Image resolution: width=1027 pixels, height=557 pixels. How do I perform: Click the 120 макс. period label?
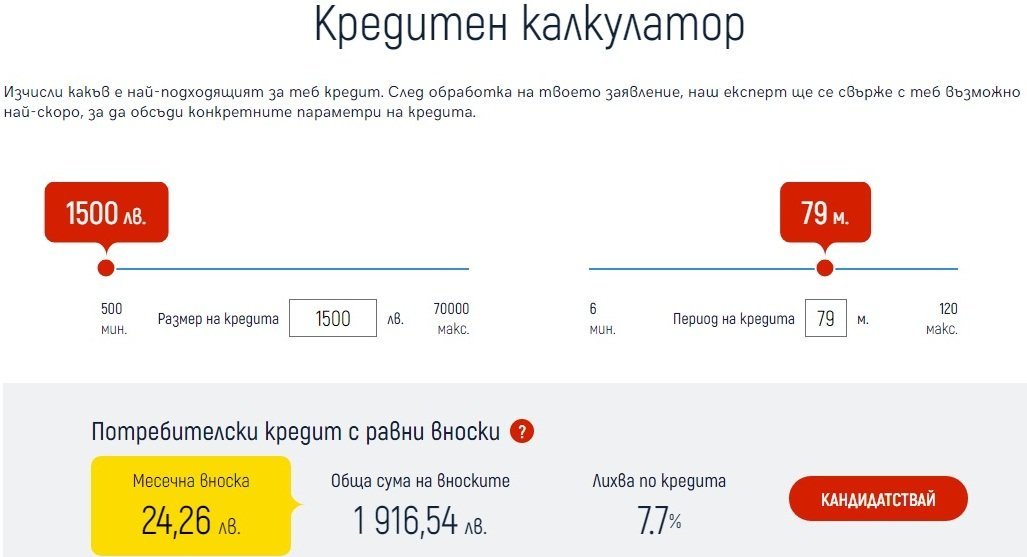click(x=941, y=319)
